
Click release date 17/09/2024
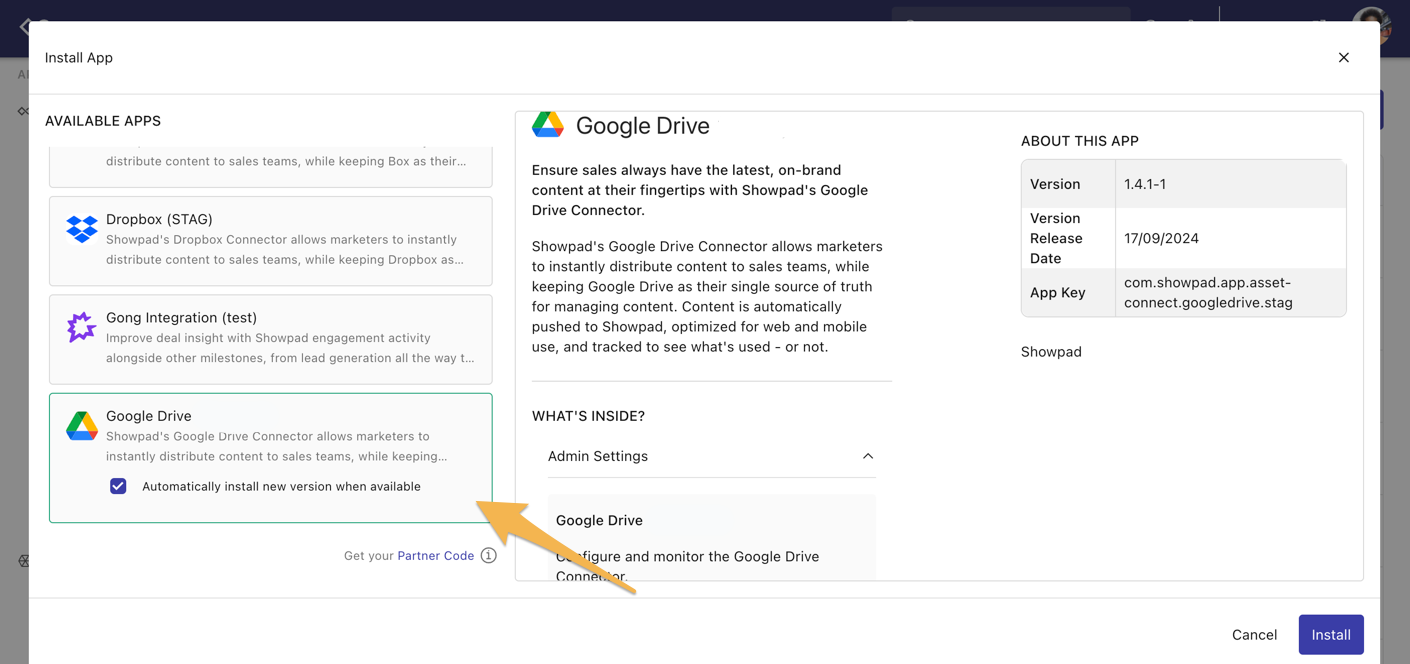click(1161, 238)
